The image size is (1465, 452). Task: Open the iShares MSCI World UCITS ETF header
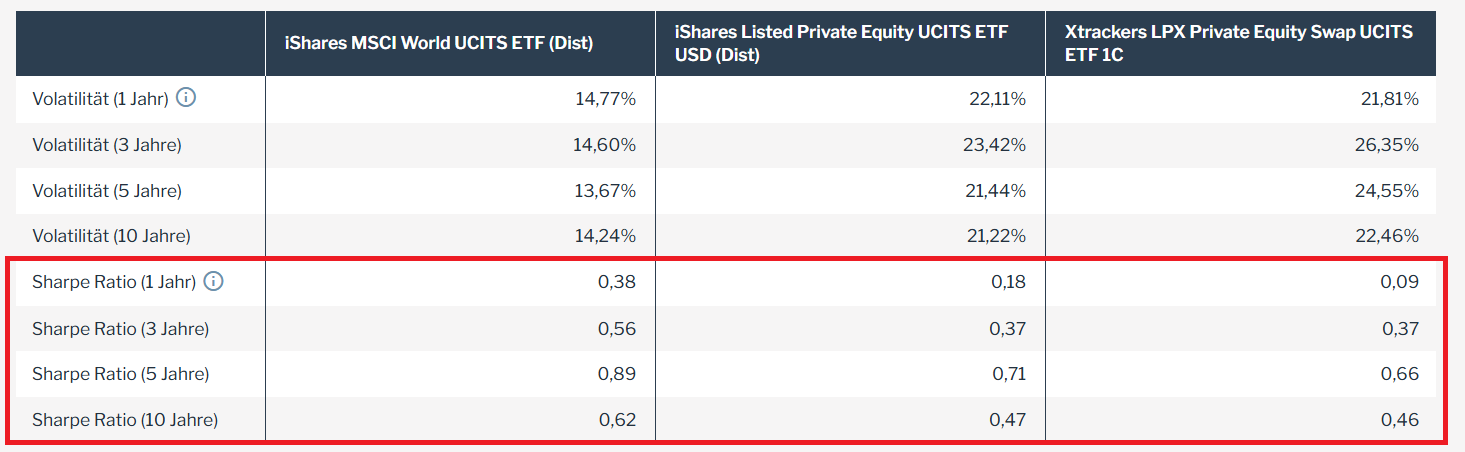click(438, 43)
